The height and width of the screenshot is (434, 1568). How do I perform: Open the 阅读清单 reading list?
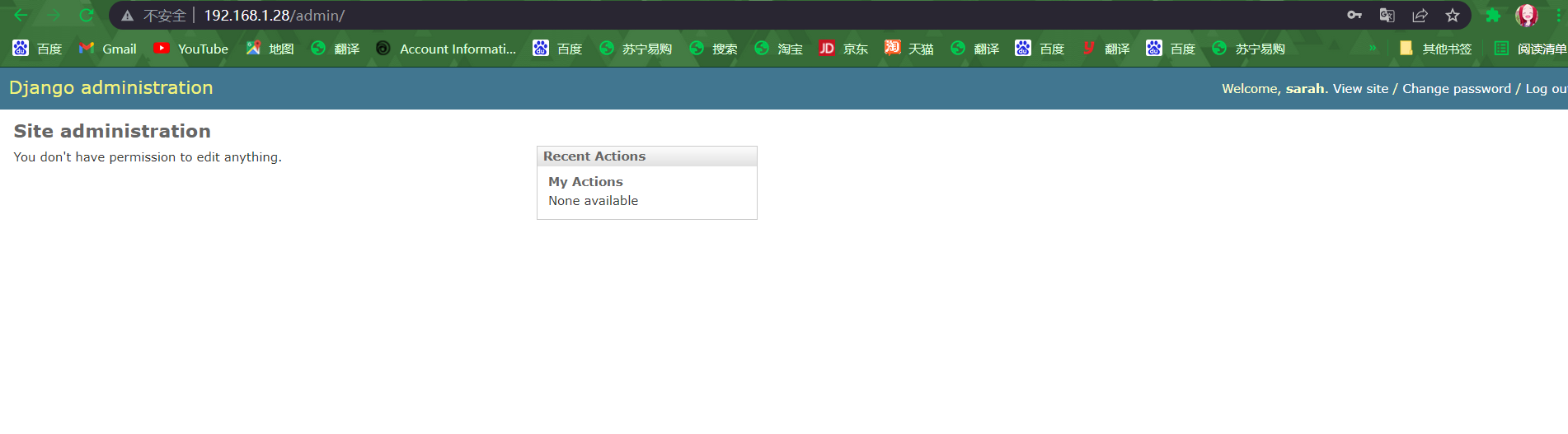pos(1531,49)
